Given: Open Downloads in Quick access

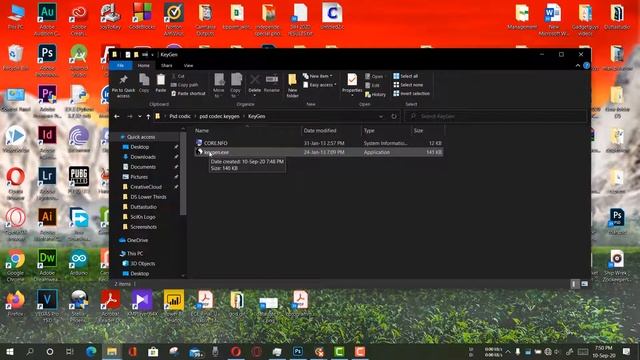Looking at the screenshot, I should click(143, 157).
